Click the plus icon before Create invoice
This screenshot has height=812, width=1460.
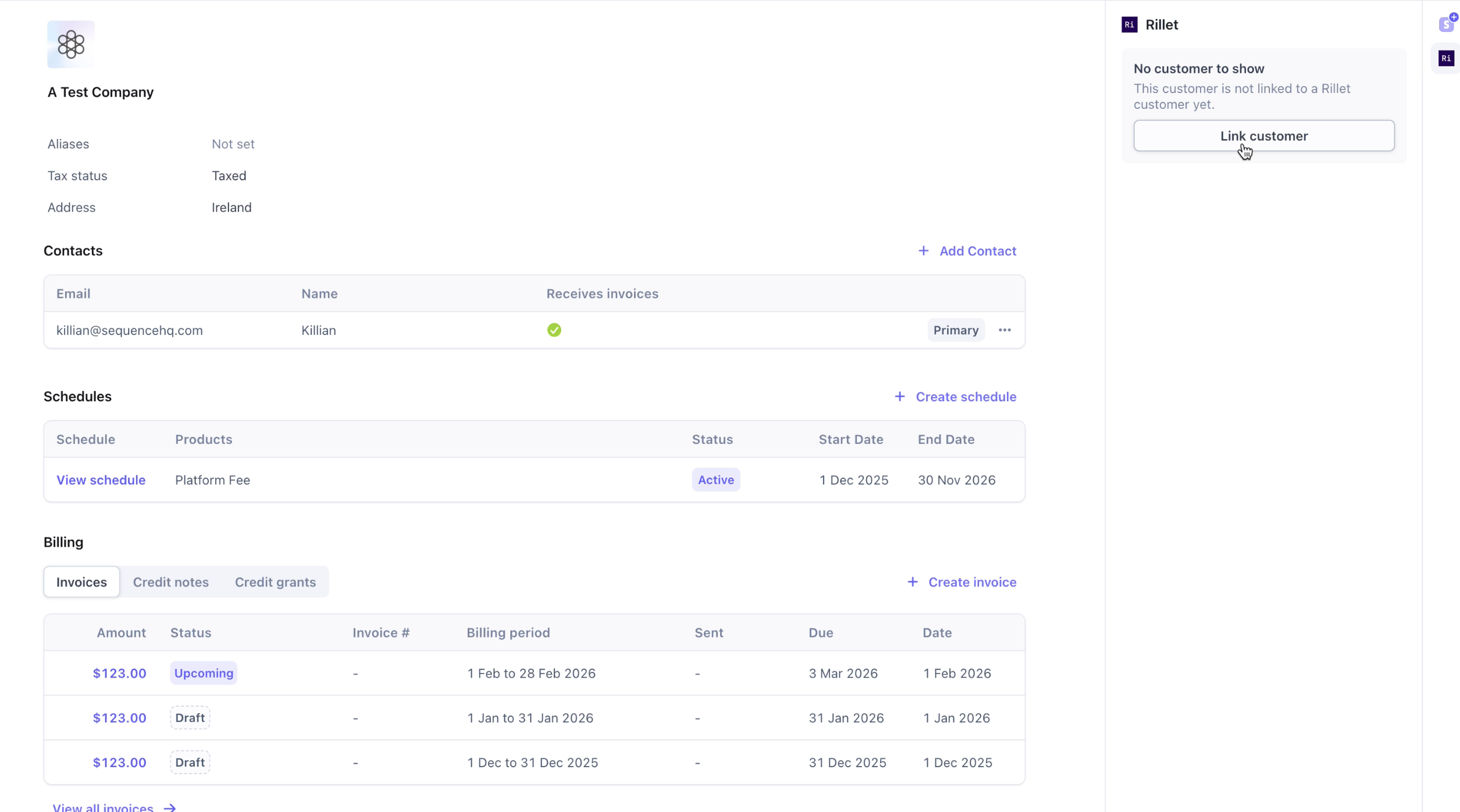click(912, 581)
